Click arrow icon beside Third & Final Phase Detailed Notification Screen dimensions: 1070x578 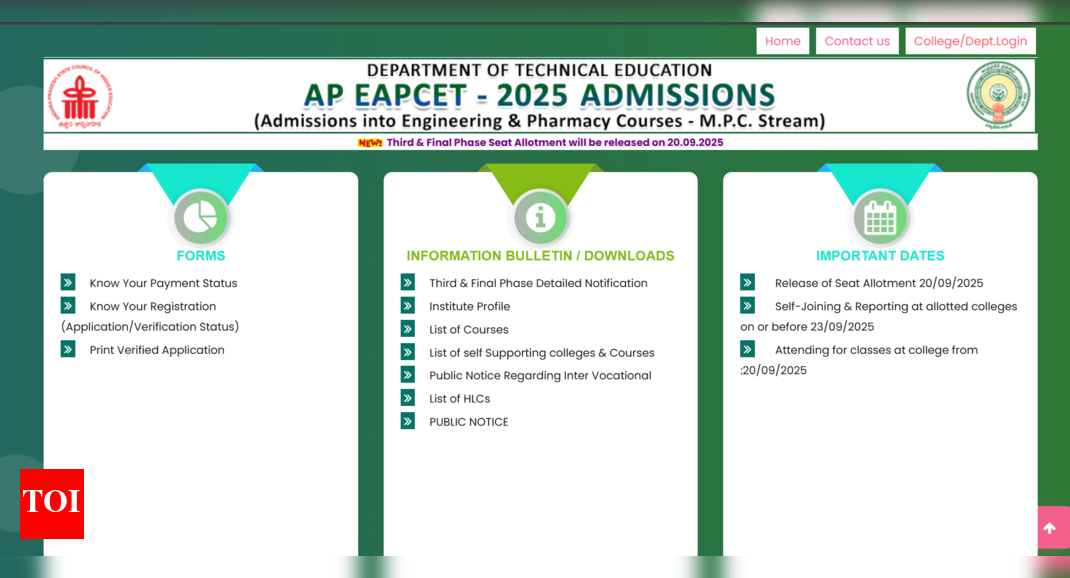407,282
